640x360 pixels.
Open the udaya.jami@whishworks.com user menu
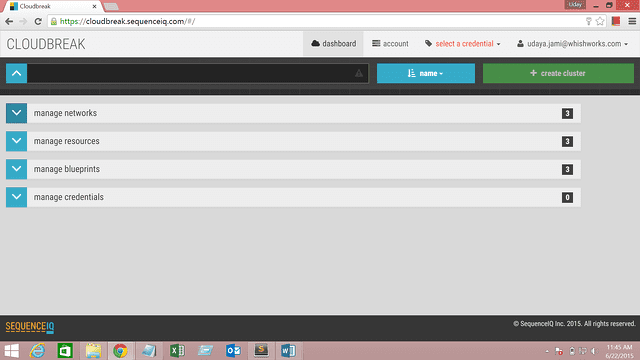click(572, 44)
